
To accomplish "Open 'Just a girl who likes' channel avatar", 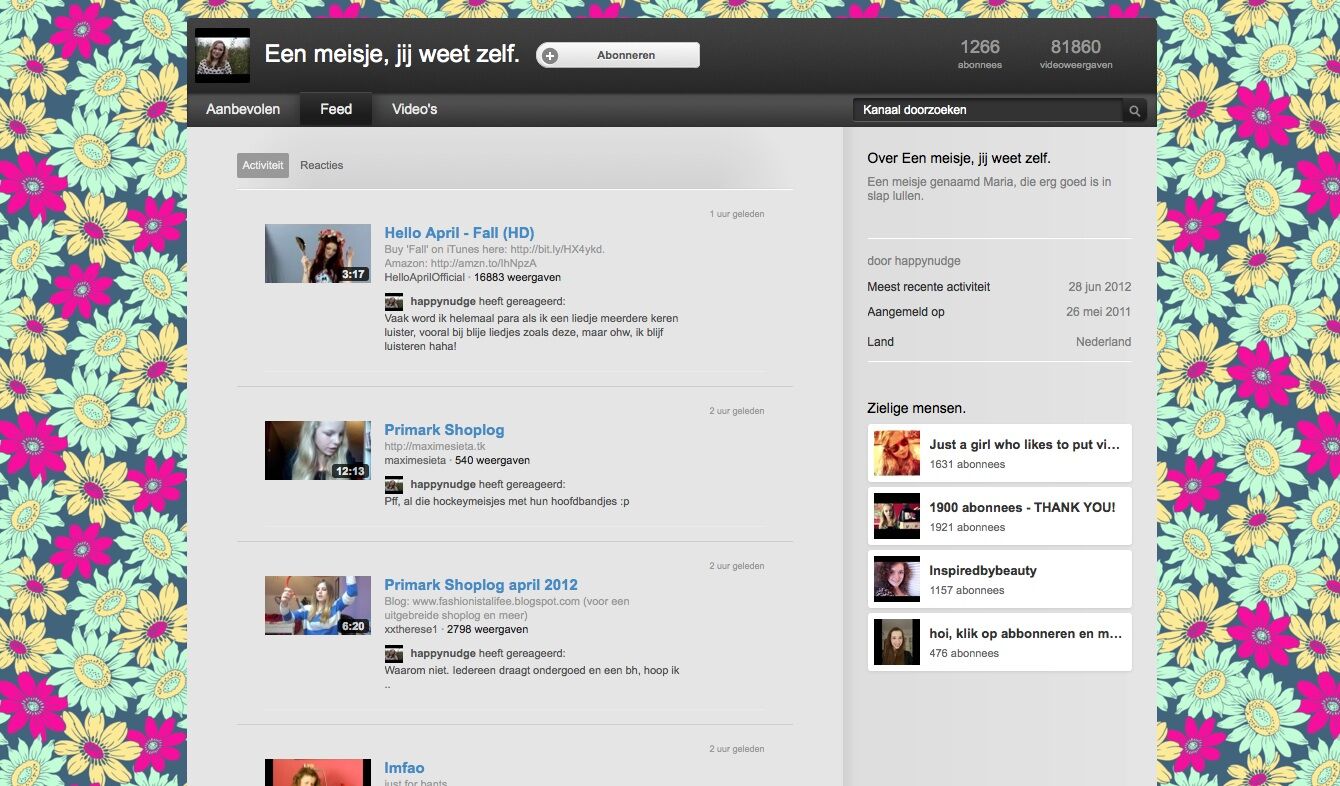I will 896,453.
